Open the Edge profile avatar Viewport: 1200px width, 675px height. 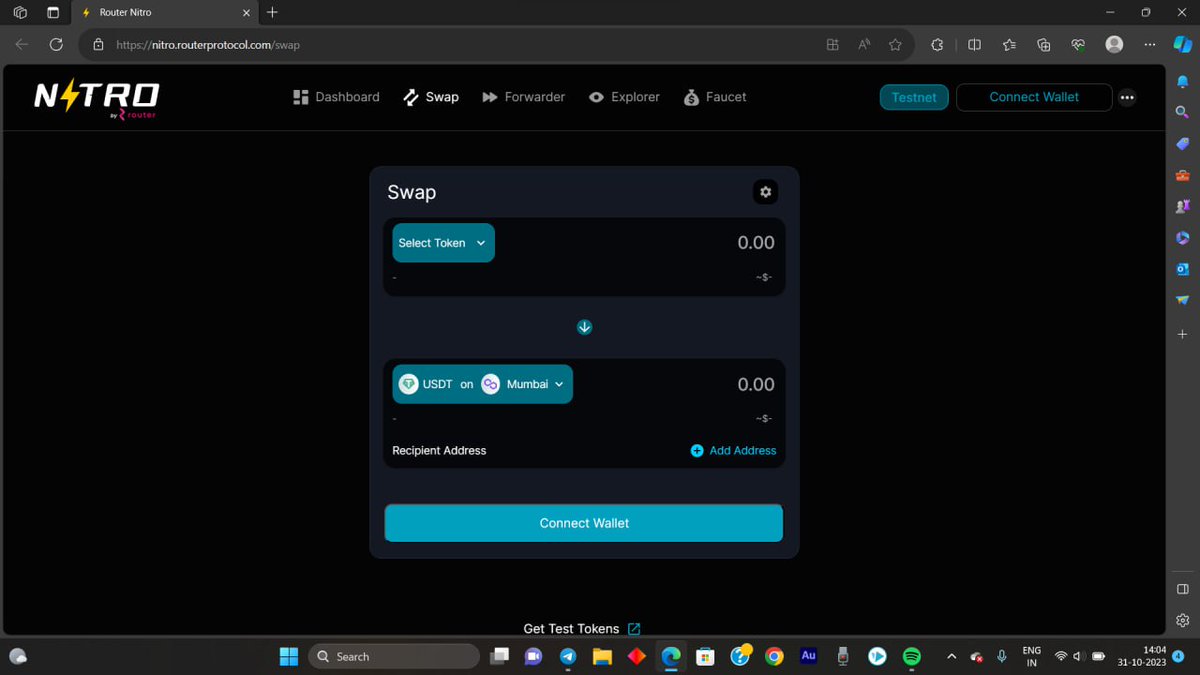click(1114, 45)
